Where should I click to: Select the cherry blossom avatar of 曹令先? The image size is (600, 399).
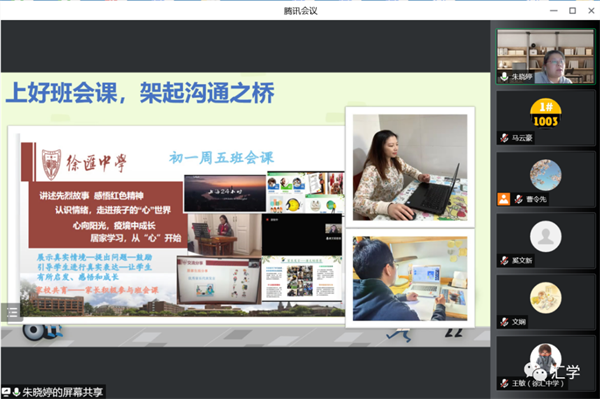tap(546, 175)
